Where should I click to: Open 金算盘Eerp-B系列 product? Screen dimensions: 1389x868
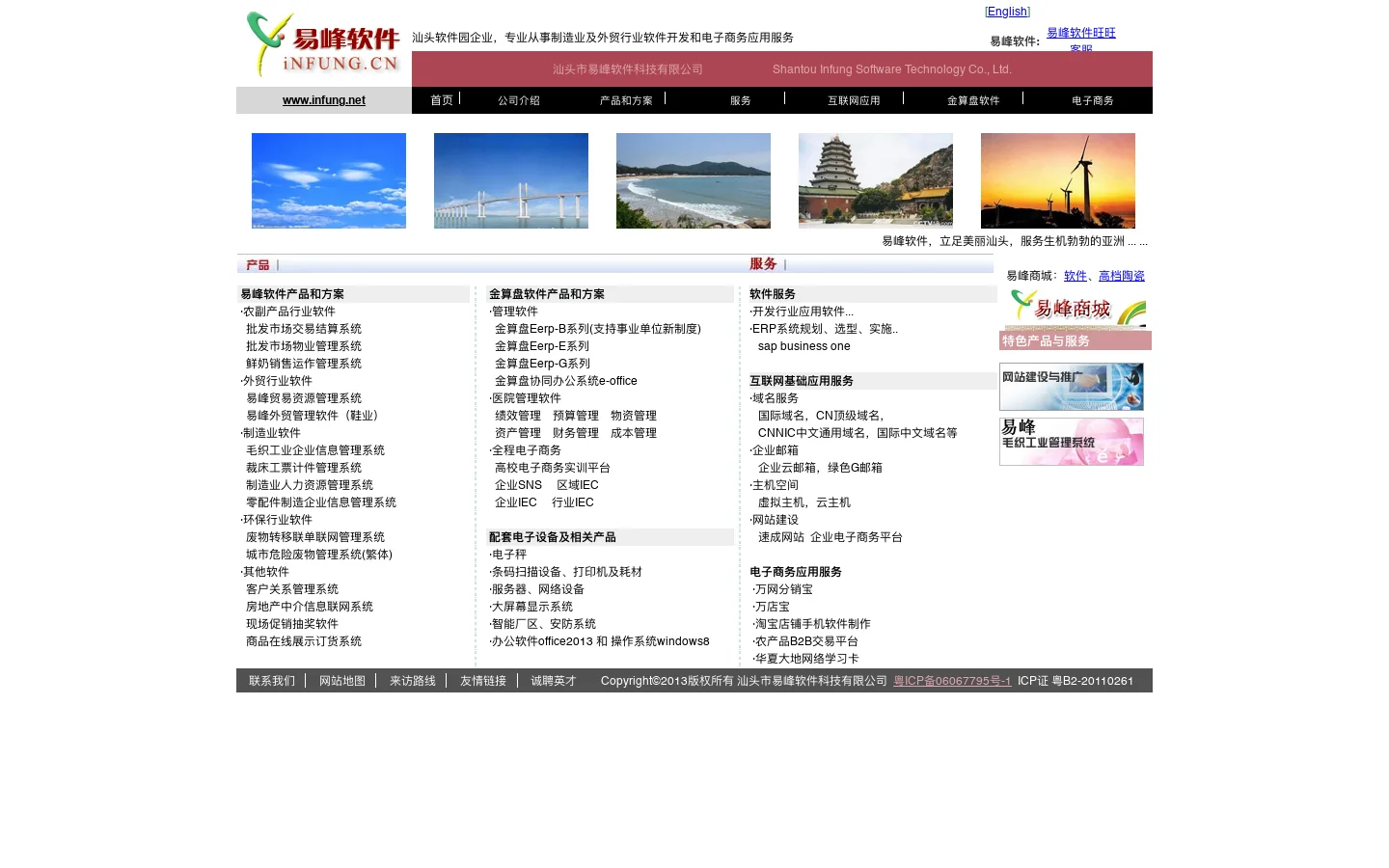pos(598,329)
